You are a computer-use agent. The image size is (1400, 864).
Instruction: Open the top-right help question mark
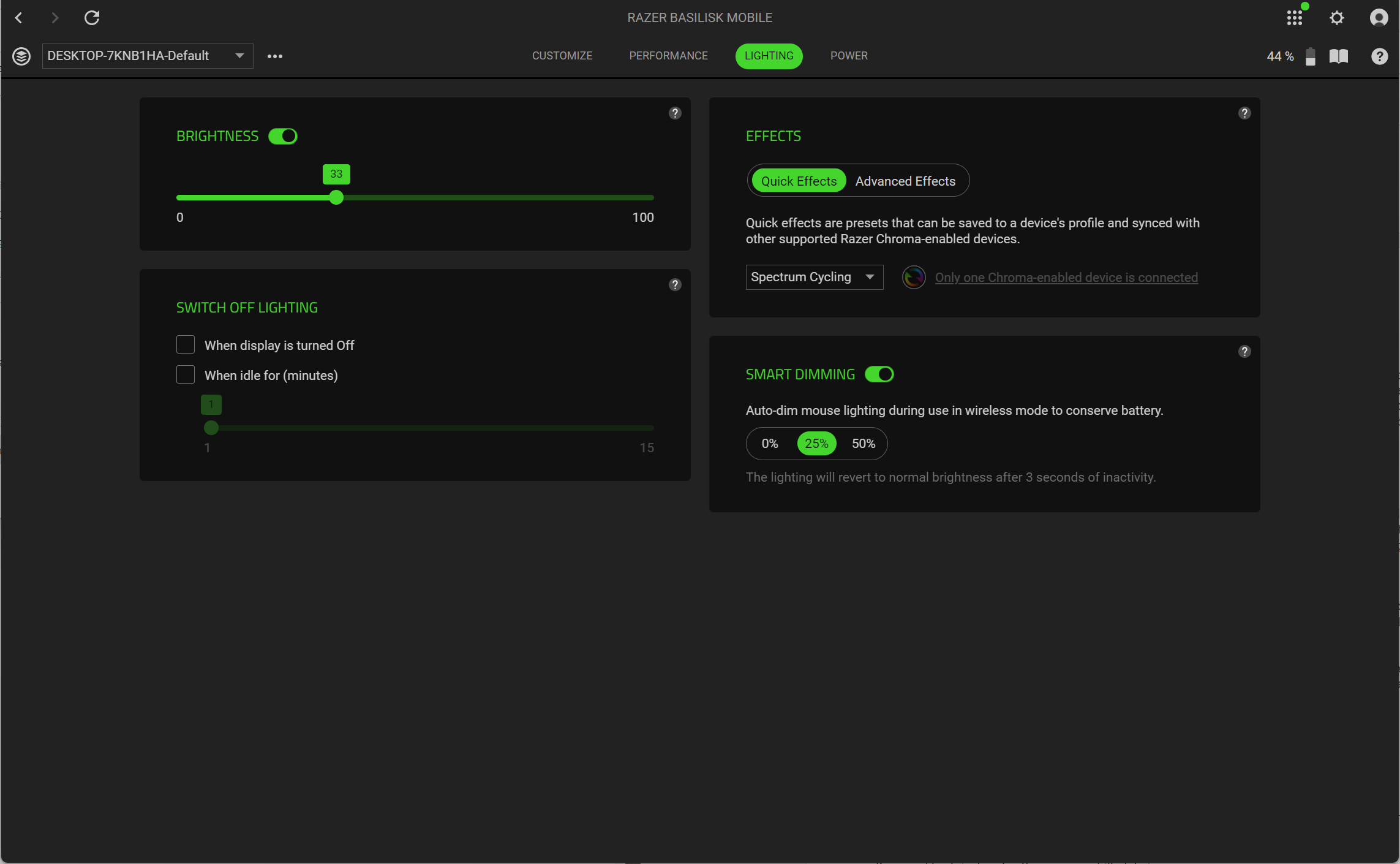(1379, 56)
